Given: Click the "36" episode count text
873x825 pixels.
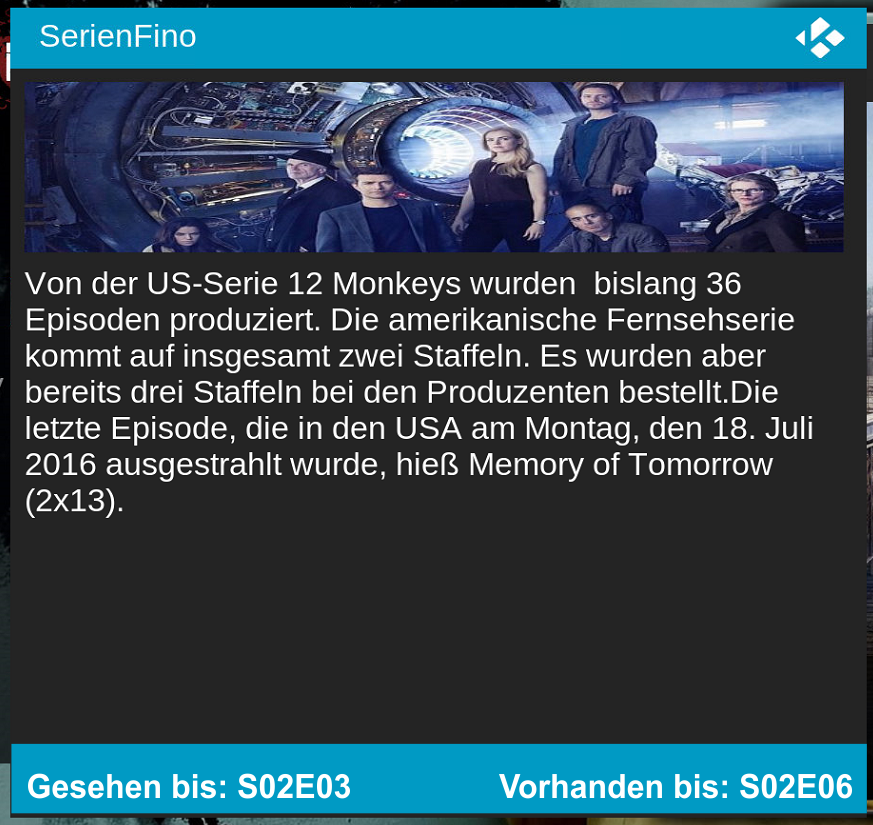Looking at the screenshot, I should [724, 284].
